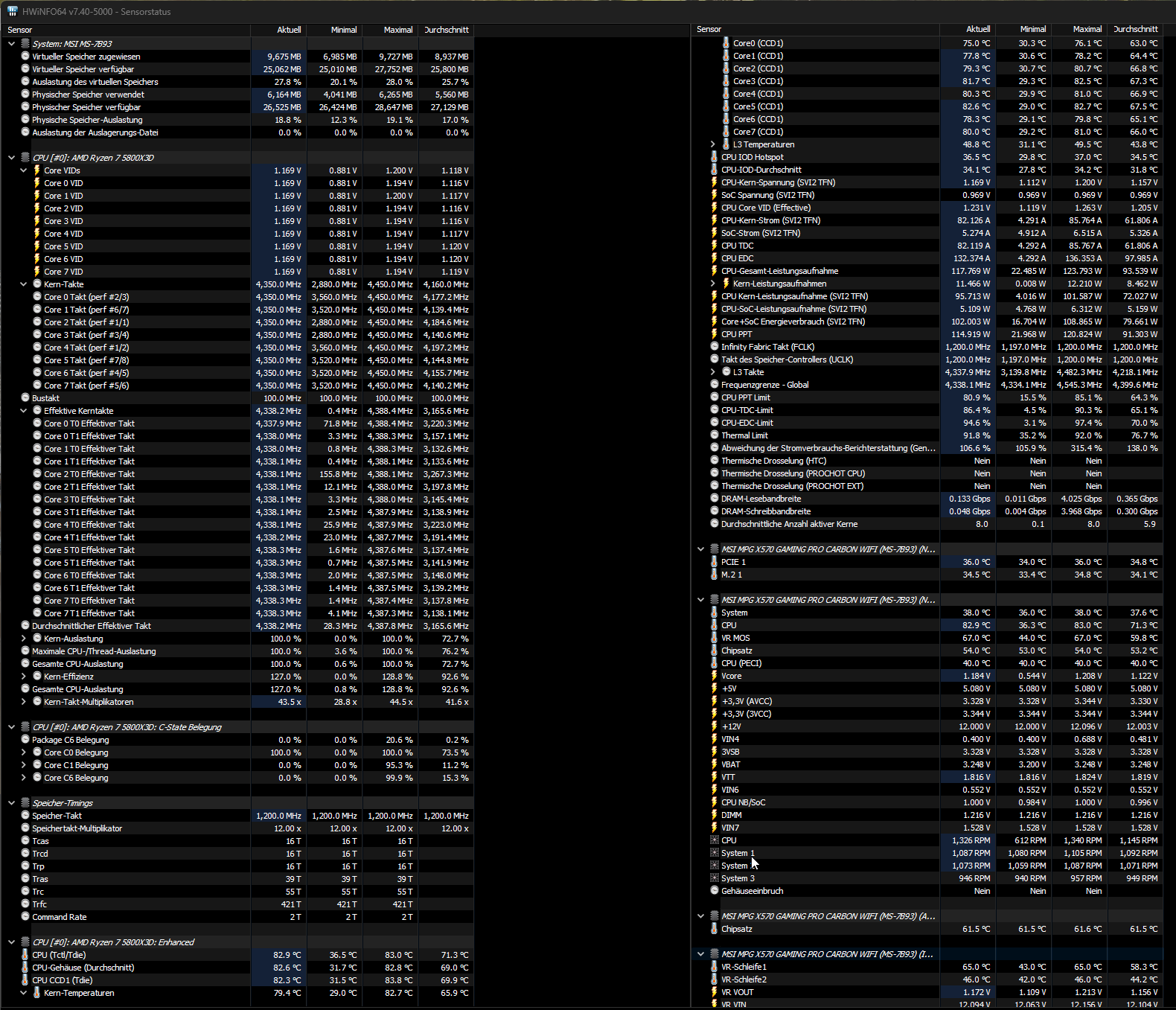The height and width of the screenshot is (1010, 1176).
Task: Collapse the Kern-Takte subtree
Action: tap(24, 284)
